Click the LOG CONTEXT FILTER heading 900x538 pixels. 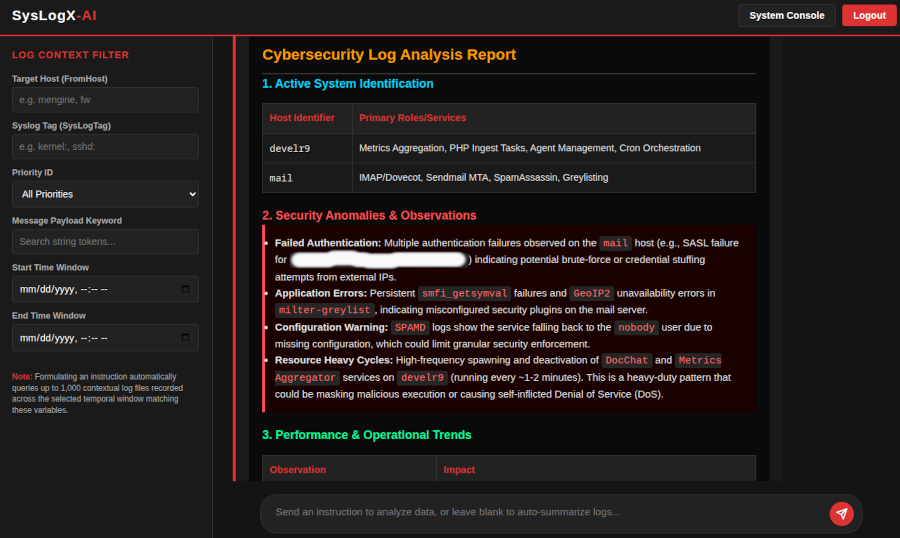[71, 55]
